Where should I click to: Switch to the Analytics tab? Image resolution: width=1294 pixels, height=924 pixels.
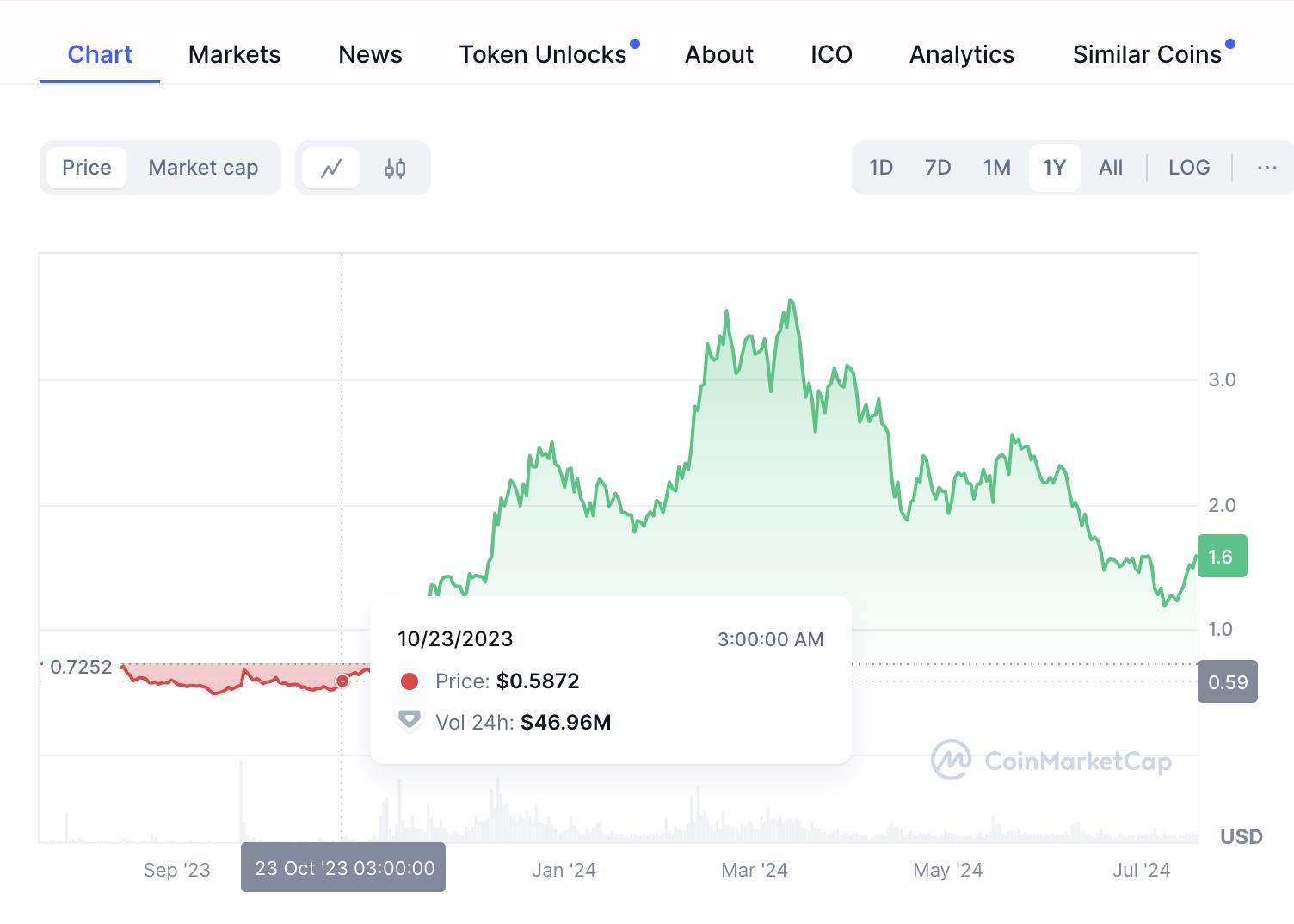point(962,54)
